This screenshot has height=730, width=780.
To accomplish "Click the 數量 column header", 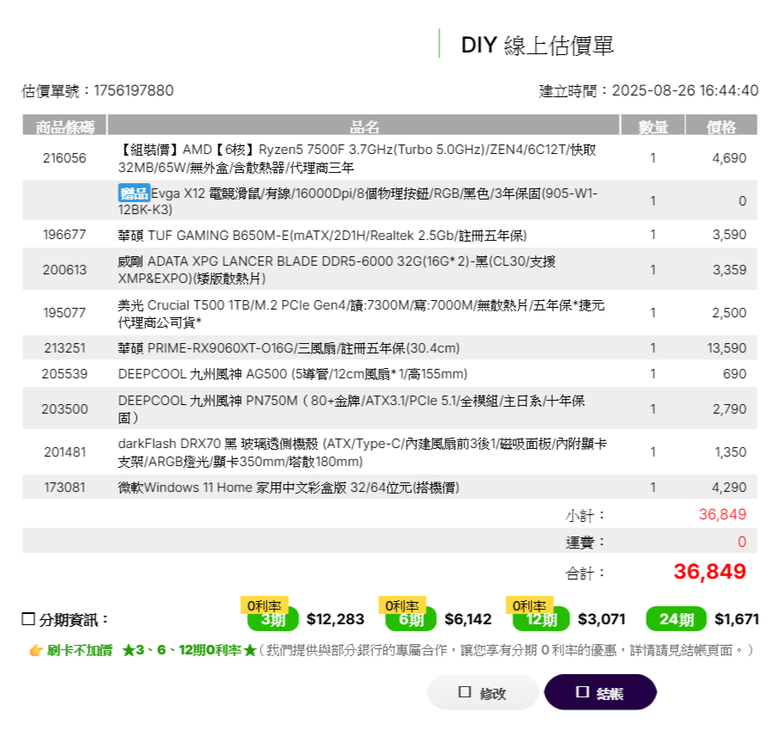I will click(x=653, y=125).
